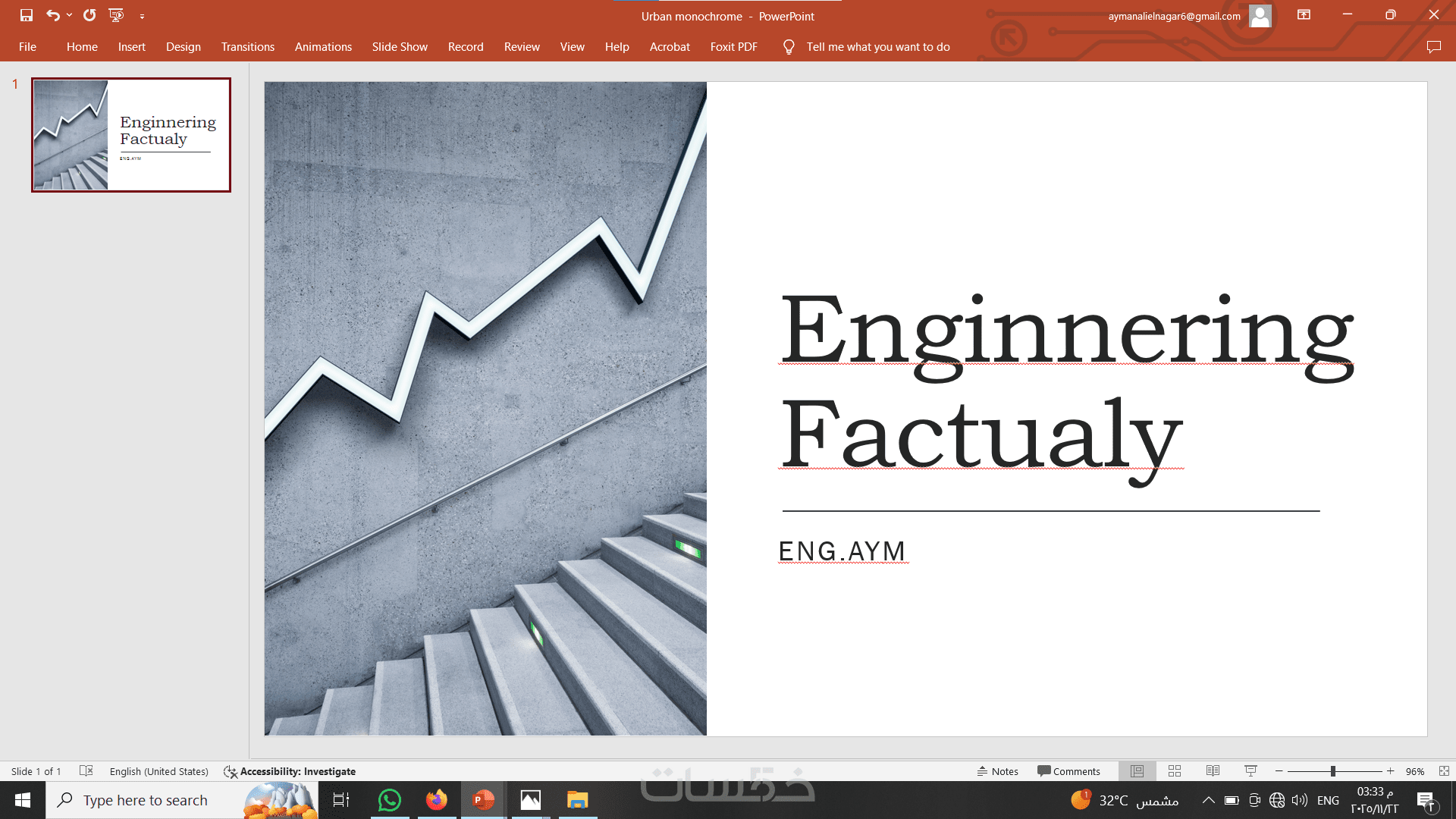1456x819 pixels.
Task: Open Ribbon Display Options menu
Action: (x=1304, y=15)
